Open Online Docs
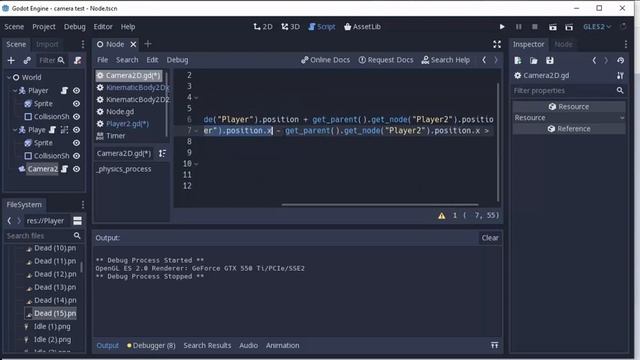The image size is (640, 360). tap(325, 60)
